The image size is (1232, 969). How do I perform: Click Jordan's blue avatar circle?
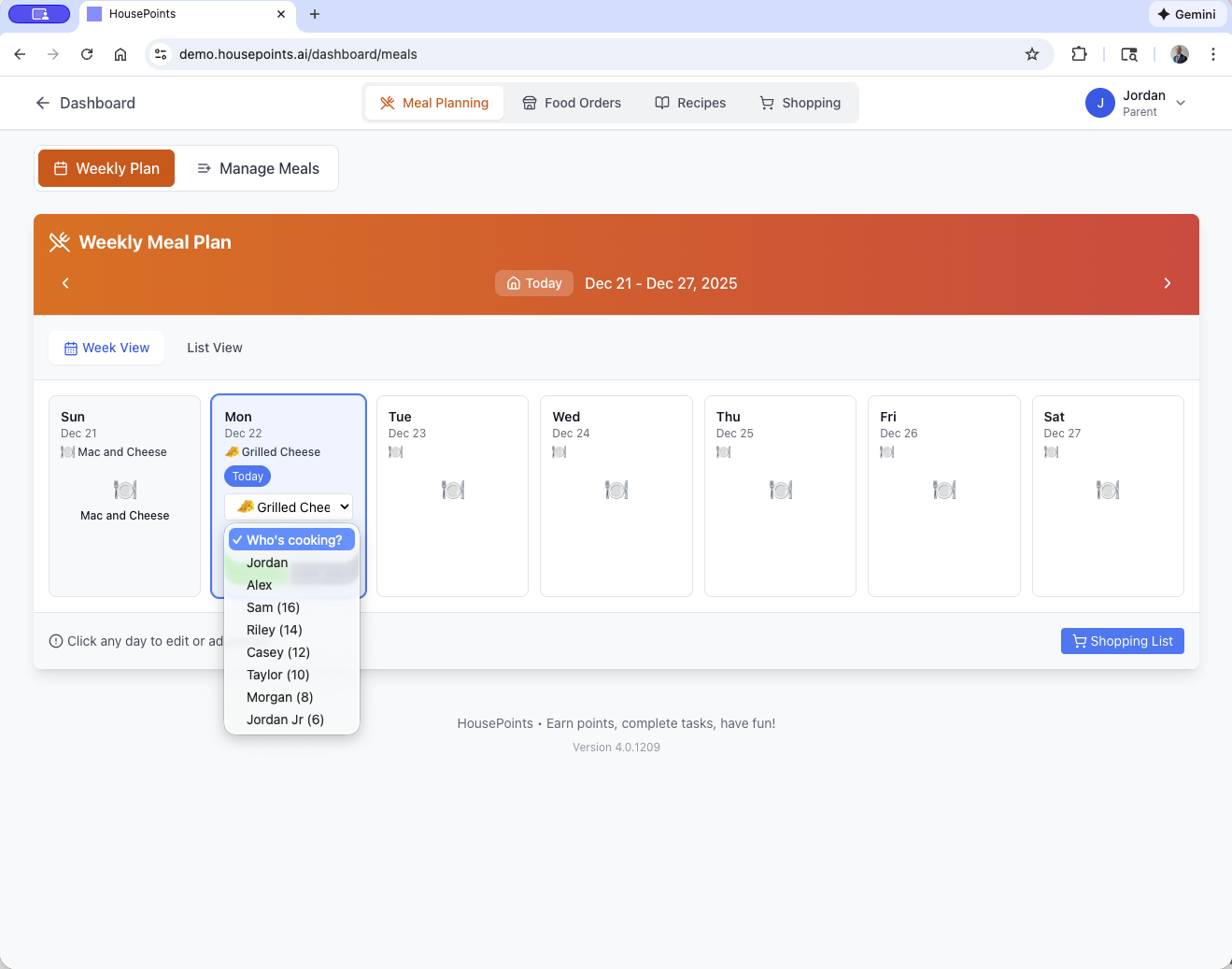pos(1100,103)
